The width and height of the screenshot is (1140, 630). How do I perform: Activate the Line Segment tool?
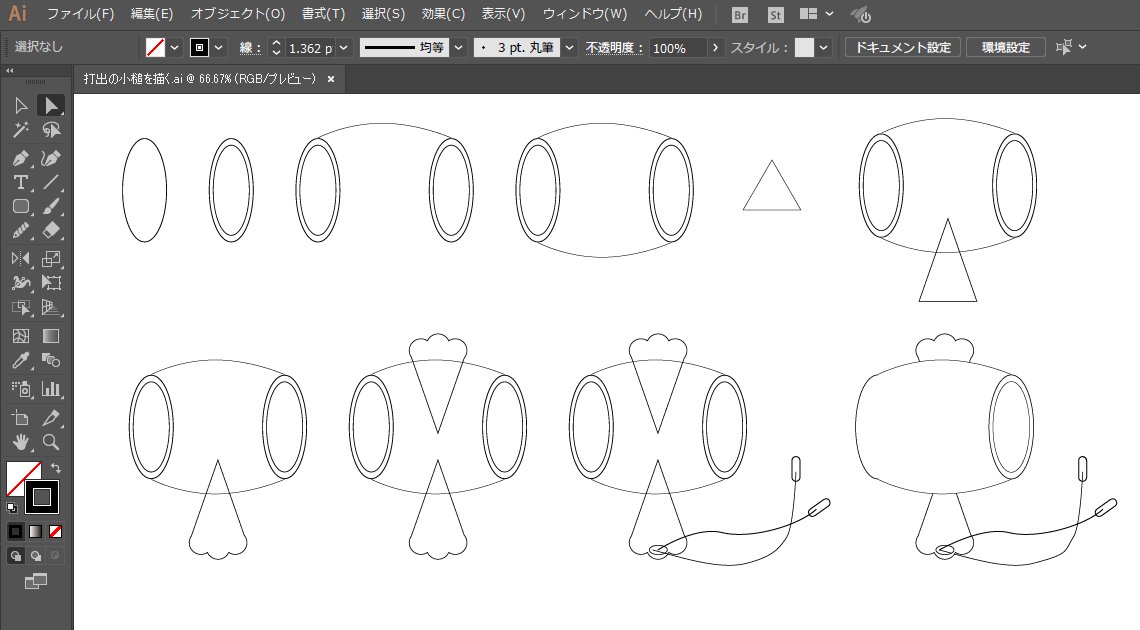50,182
